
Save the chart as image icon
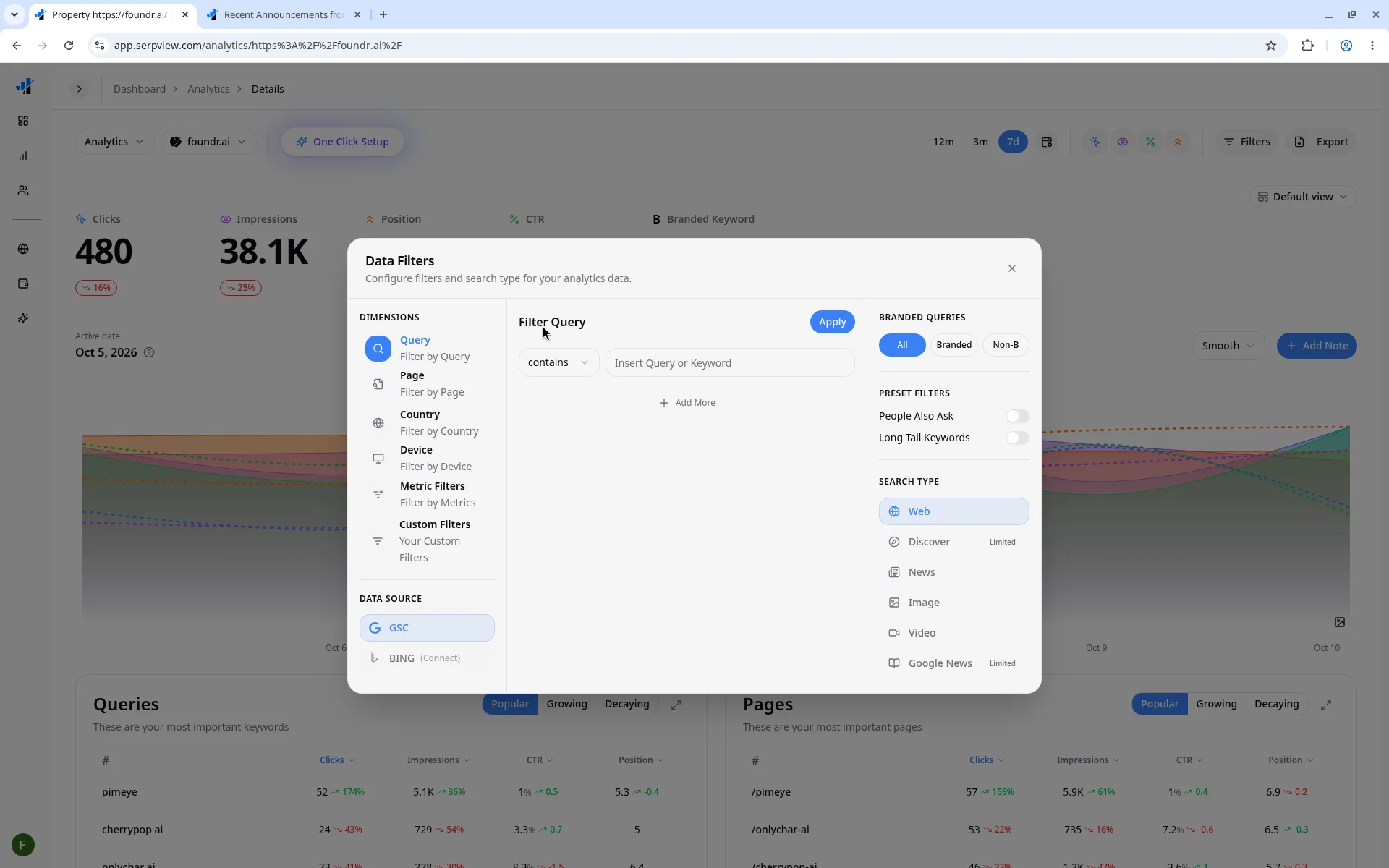[1340, 622]
